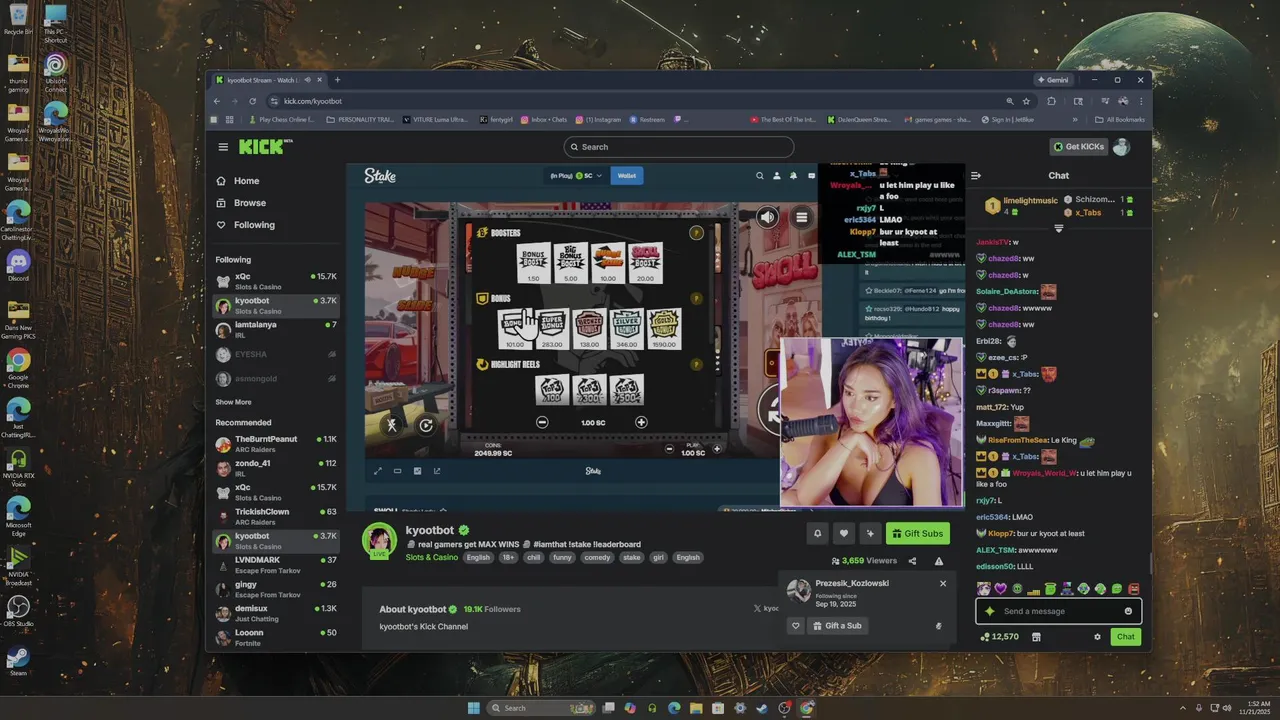
Task: Open asmongold offline channel in sidebar
Action: tap(276, 379)
